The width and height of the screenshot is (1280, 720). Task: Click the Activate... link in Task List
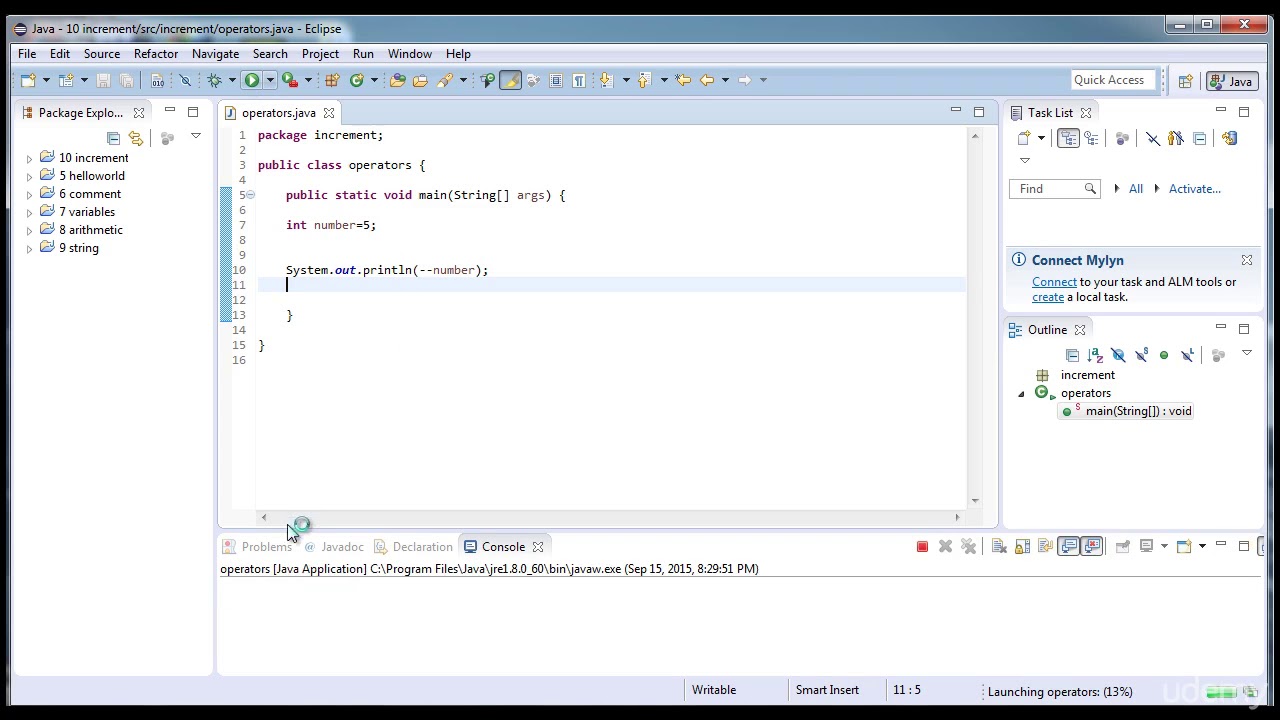[1194, 189]
